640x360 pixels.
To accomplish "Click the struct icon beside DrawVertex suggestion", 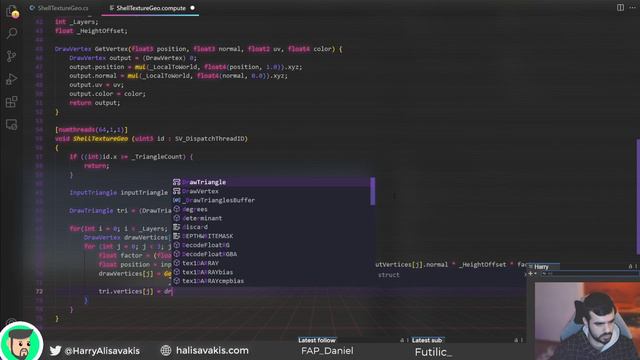I will [176, 191].
